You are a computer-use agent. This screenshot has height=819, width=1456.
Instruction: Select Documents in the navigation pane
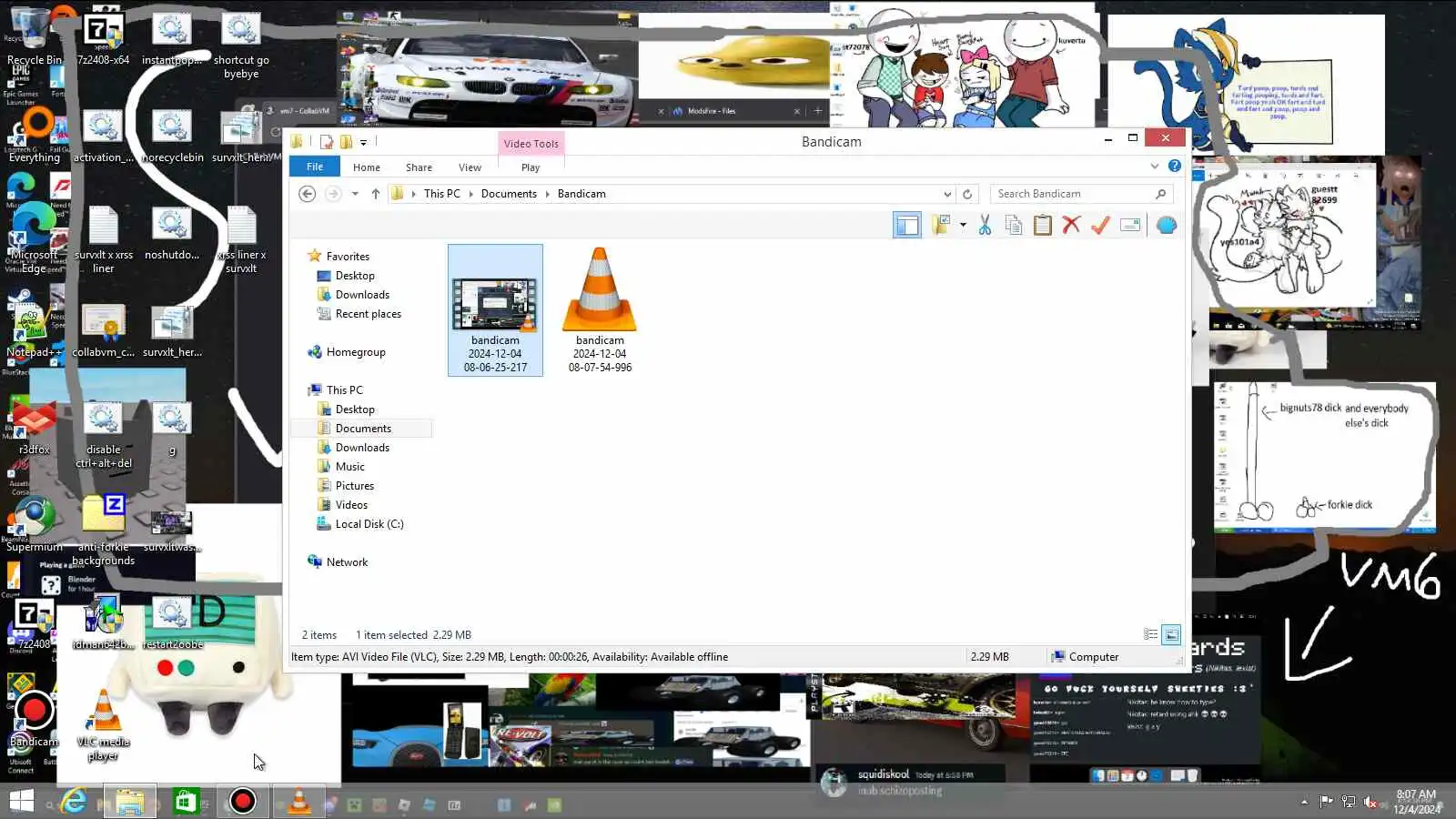[363, 429]
